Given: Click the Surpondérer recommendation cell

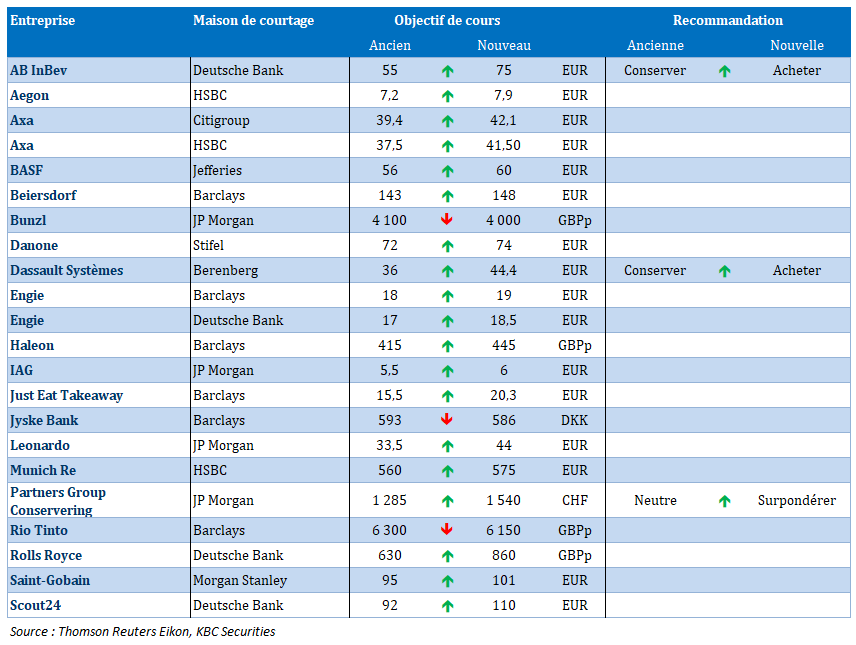Looking at the screenshot, I should point(796,500).
